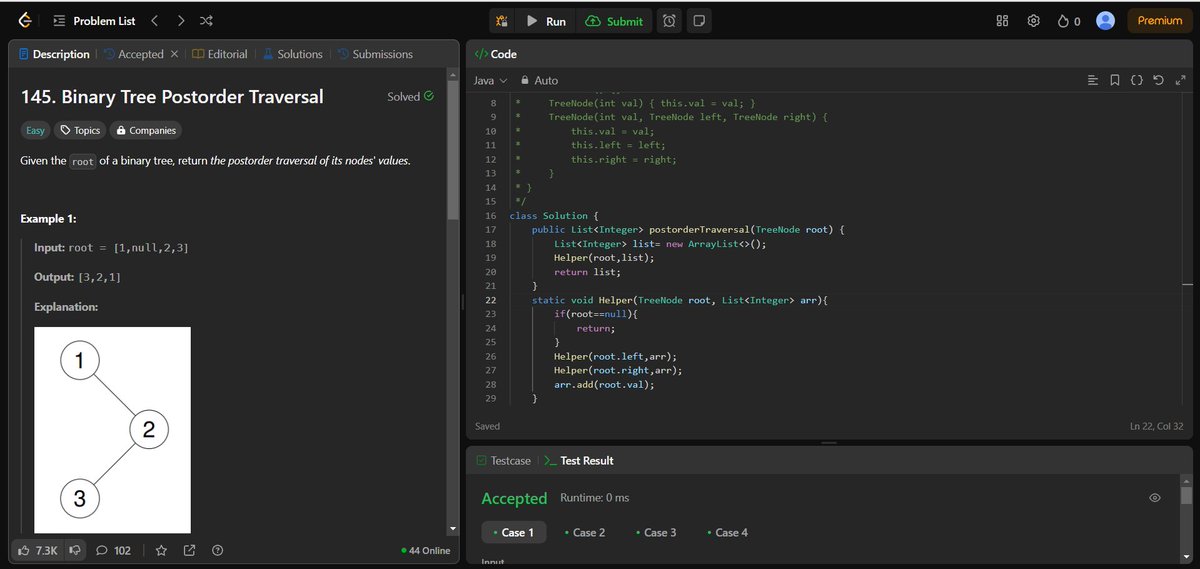
Task: Expand the Companies locked tag
Action: (145, 130)
